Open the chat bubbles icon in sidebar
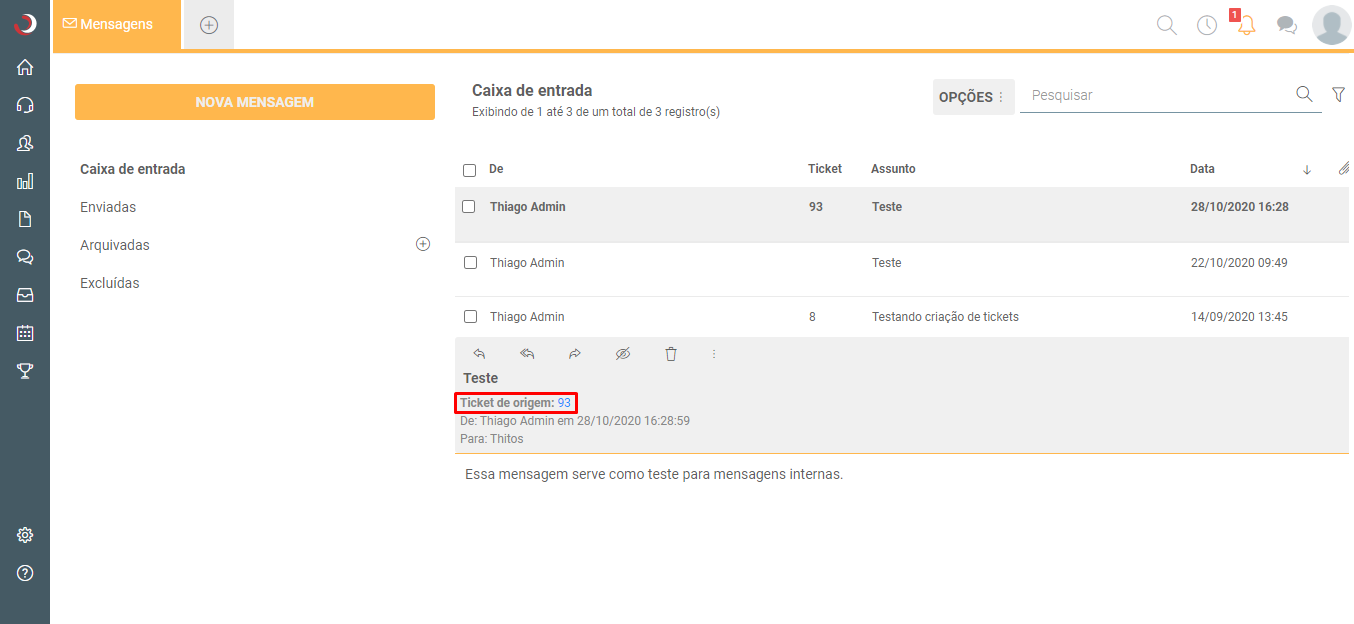 [x=25, y=257]
